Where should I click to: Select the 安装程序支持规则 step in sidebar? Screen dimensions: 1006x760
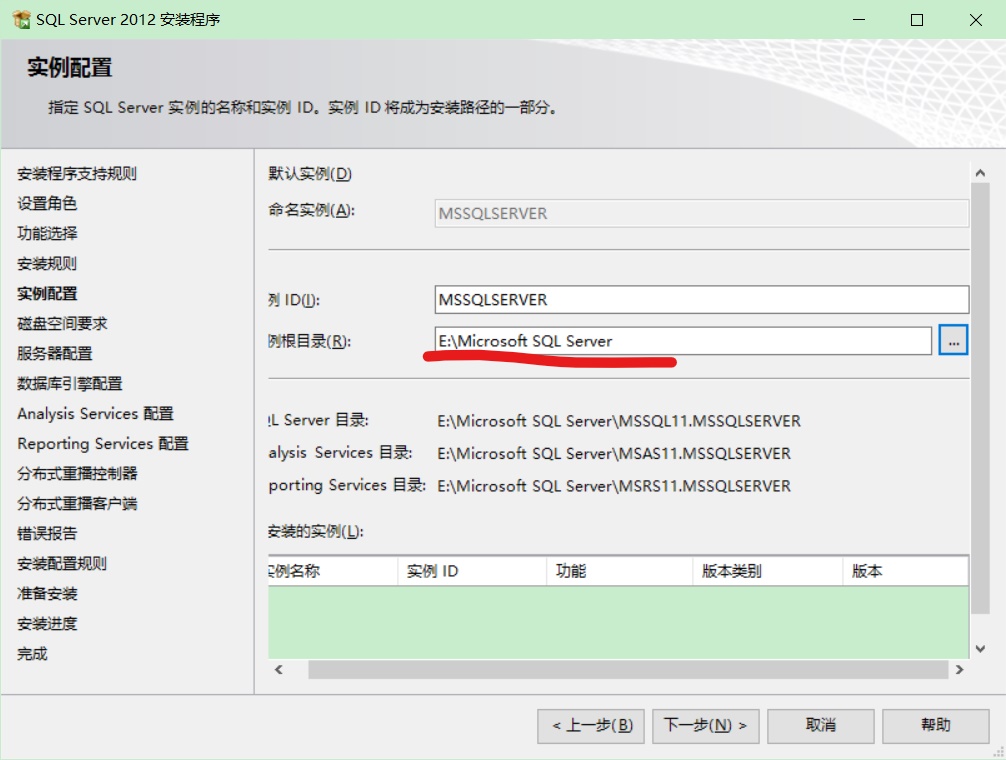(76, 173)
